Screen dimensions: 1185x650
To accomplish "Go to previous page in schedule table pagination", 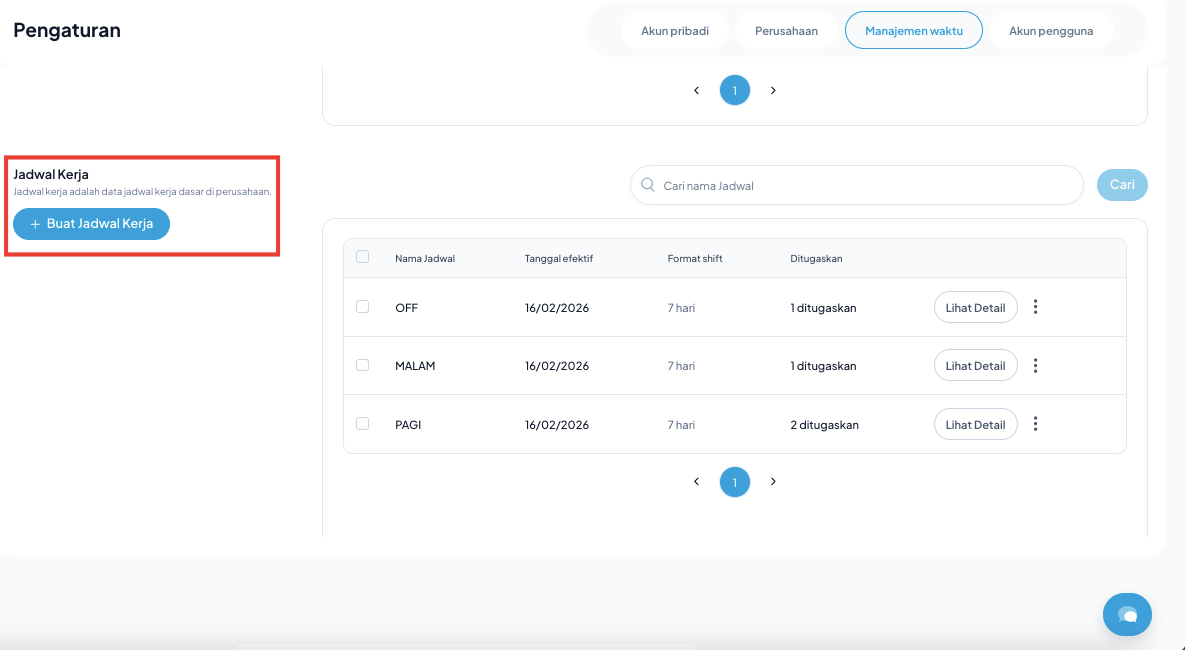I will [x=696, y=482].
